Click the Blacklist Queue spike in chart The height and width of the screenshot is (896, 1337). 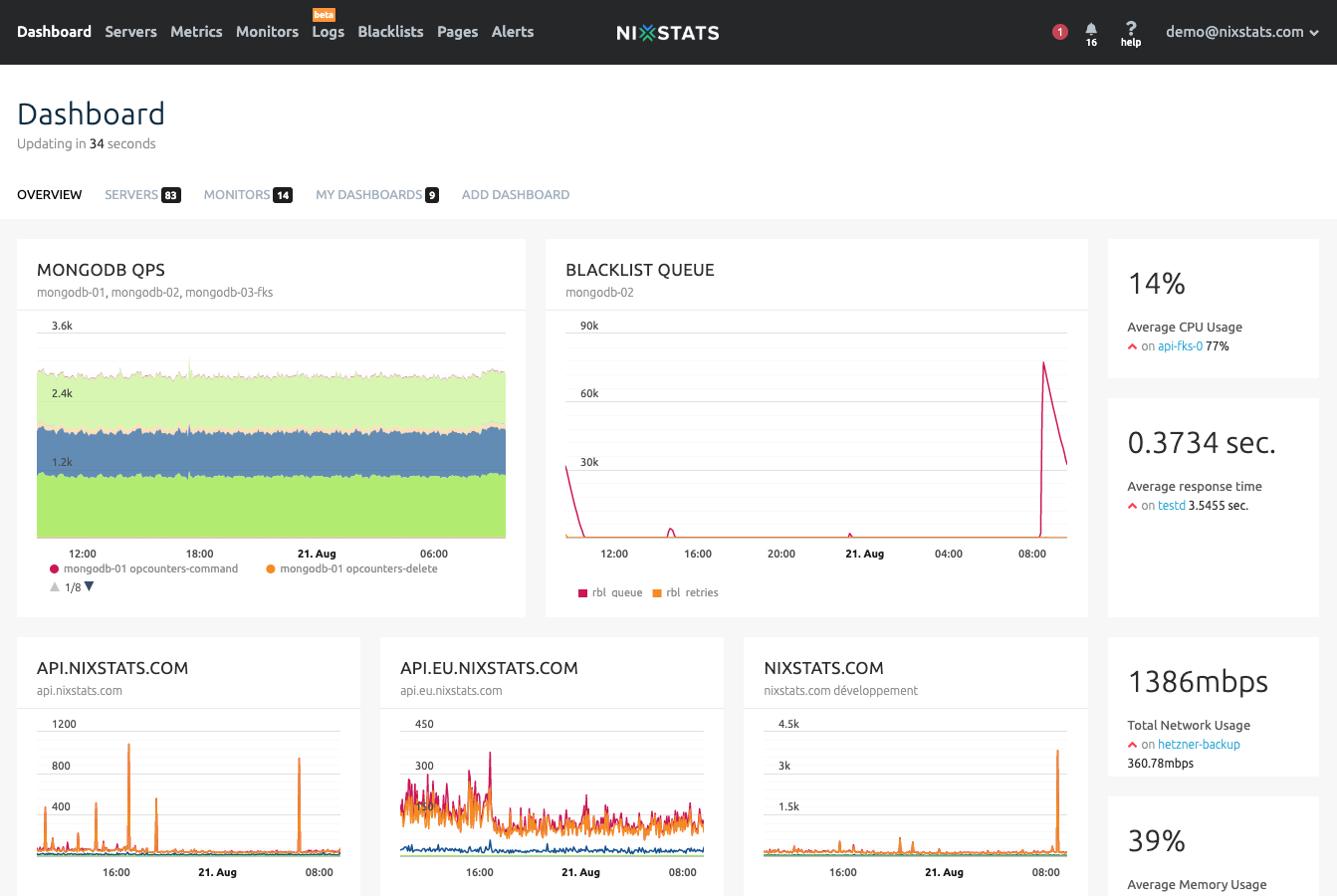pyautogui.click(x=1043, y=364)
